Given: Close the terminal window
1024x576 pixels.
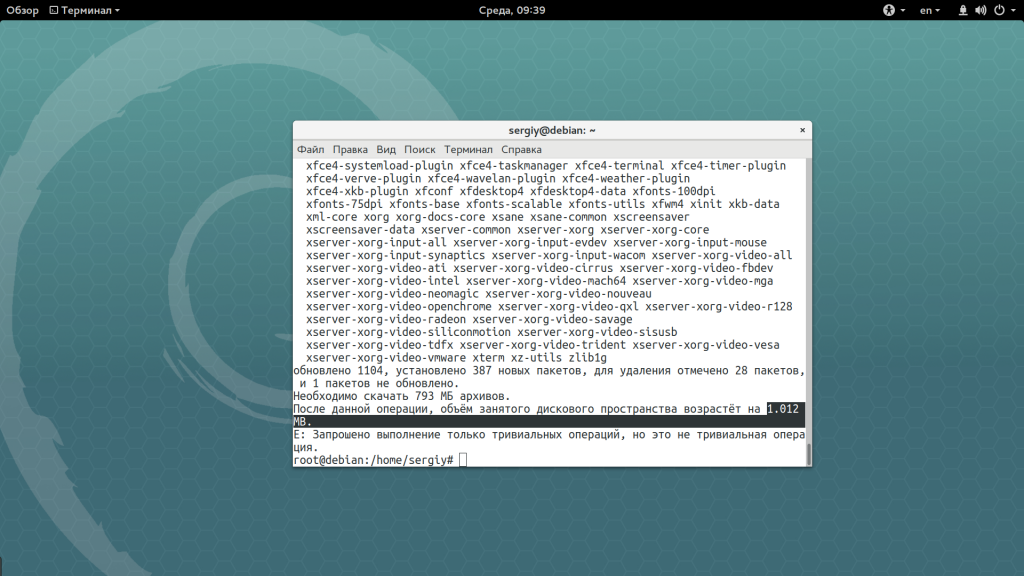Looking at the screenshot, I should click(x=801, y=130).
